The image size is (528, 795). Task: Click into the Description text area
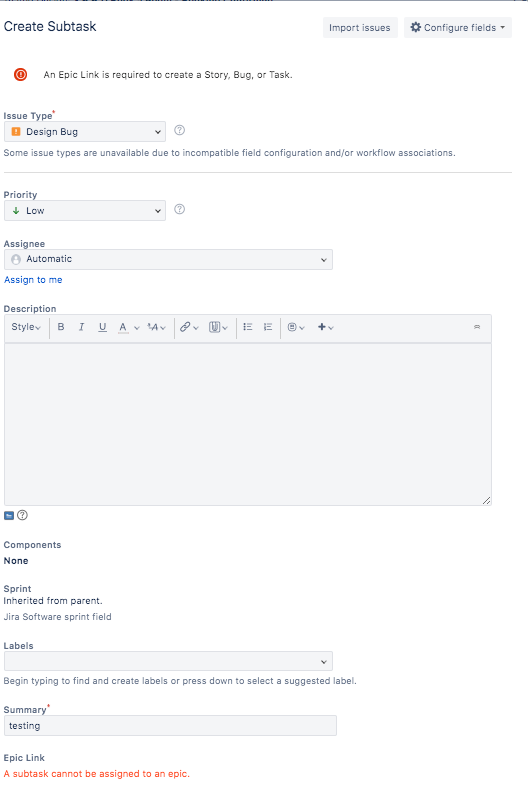248,424
